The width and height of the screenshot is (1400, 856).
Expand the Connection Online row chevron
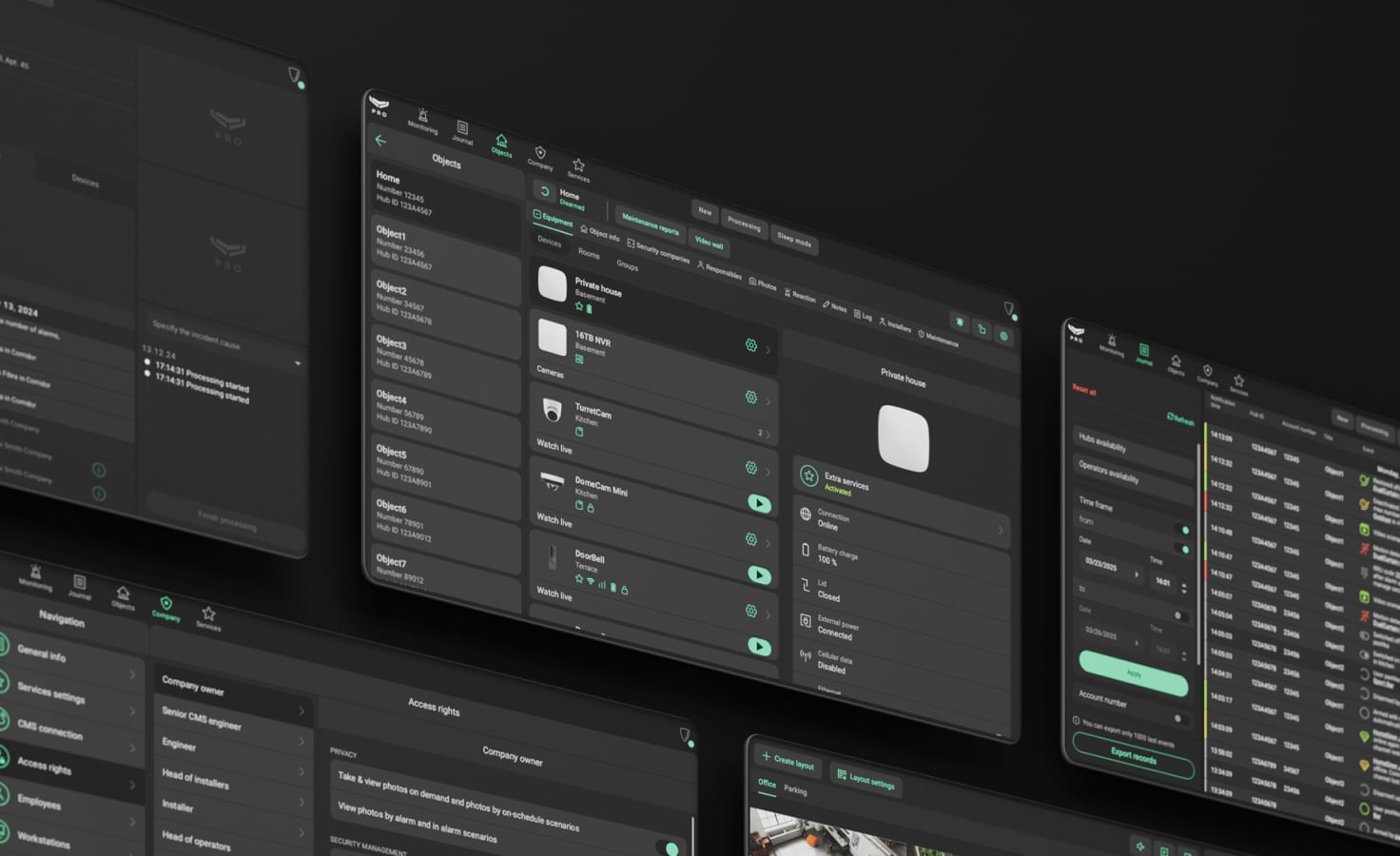(1000, 531)
